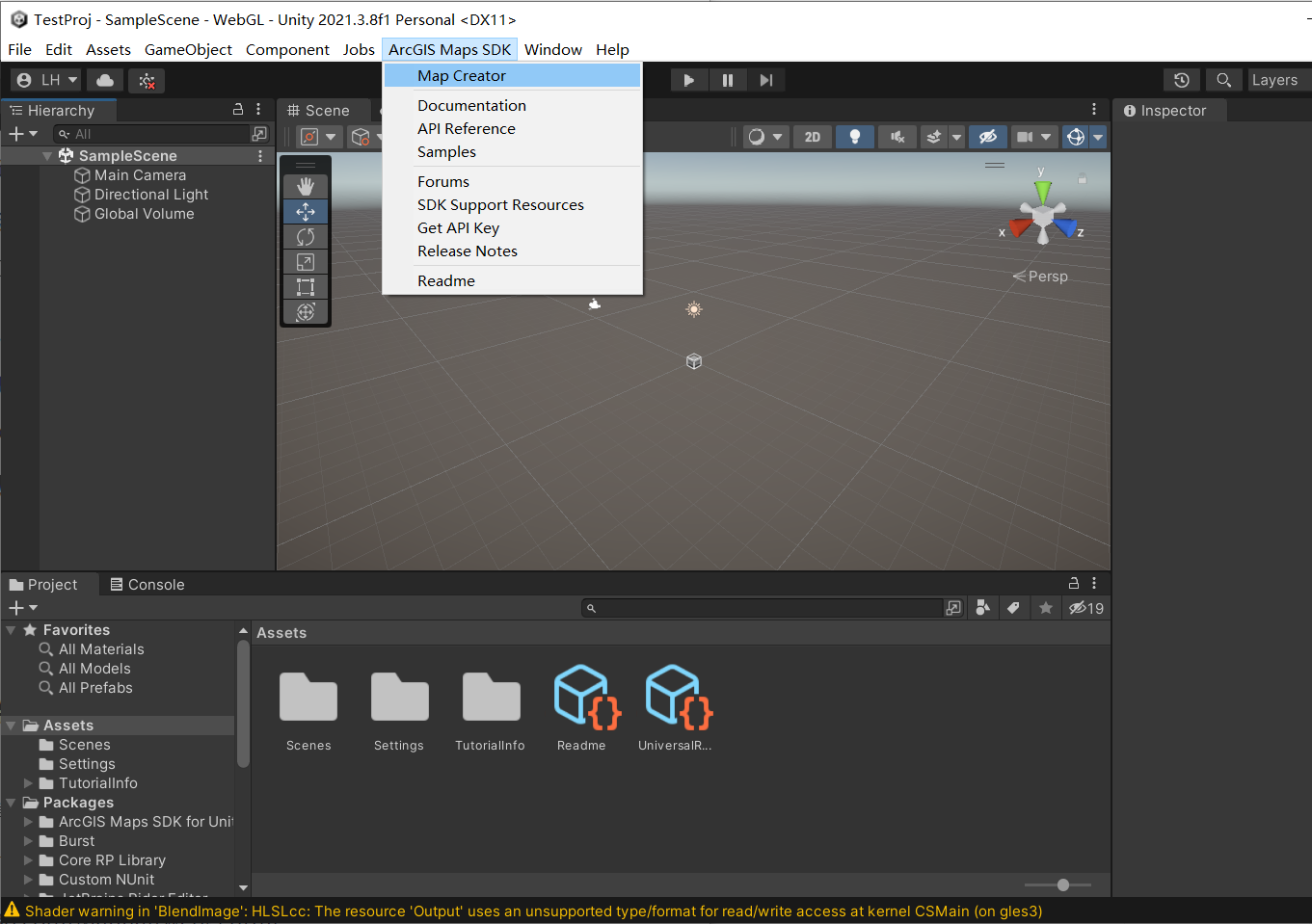Click the Global Volume cube gizmo in scene
This screenshot has width=1312, height=924.
[x=694, y=361]
